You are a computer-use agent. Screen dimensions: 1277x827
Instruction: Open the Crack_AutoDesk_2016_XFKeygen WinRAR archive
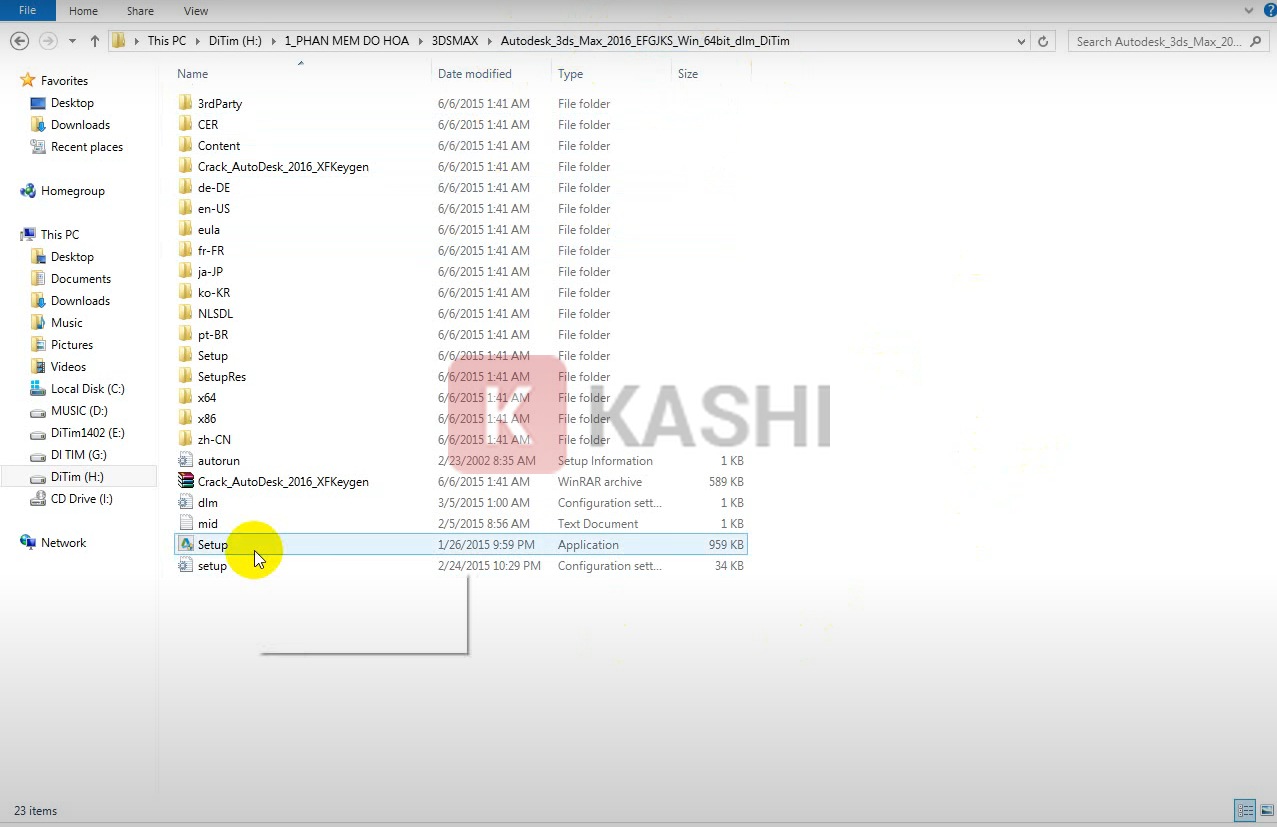coord(283,481)
